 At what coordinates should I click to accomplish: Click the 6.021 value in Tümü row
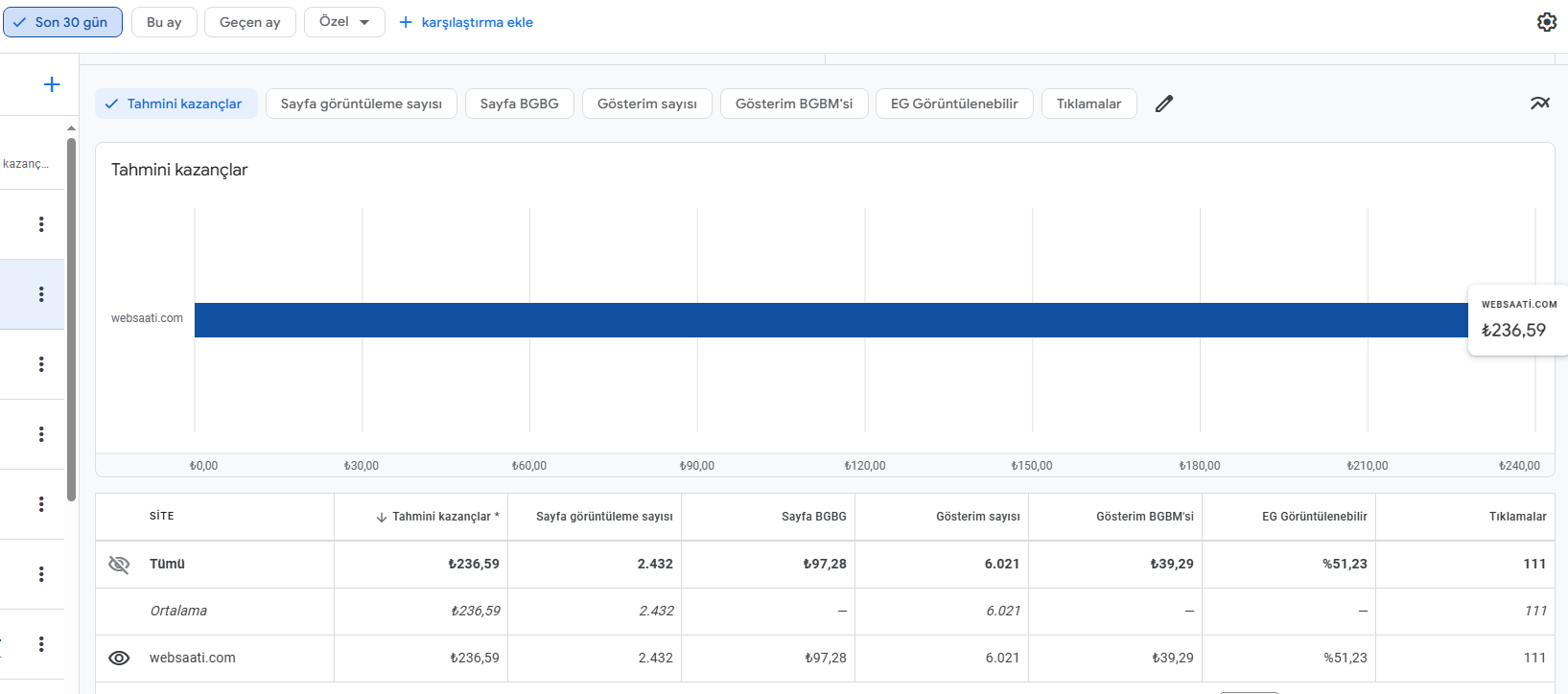[1002, 564]
